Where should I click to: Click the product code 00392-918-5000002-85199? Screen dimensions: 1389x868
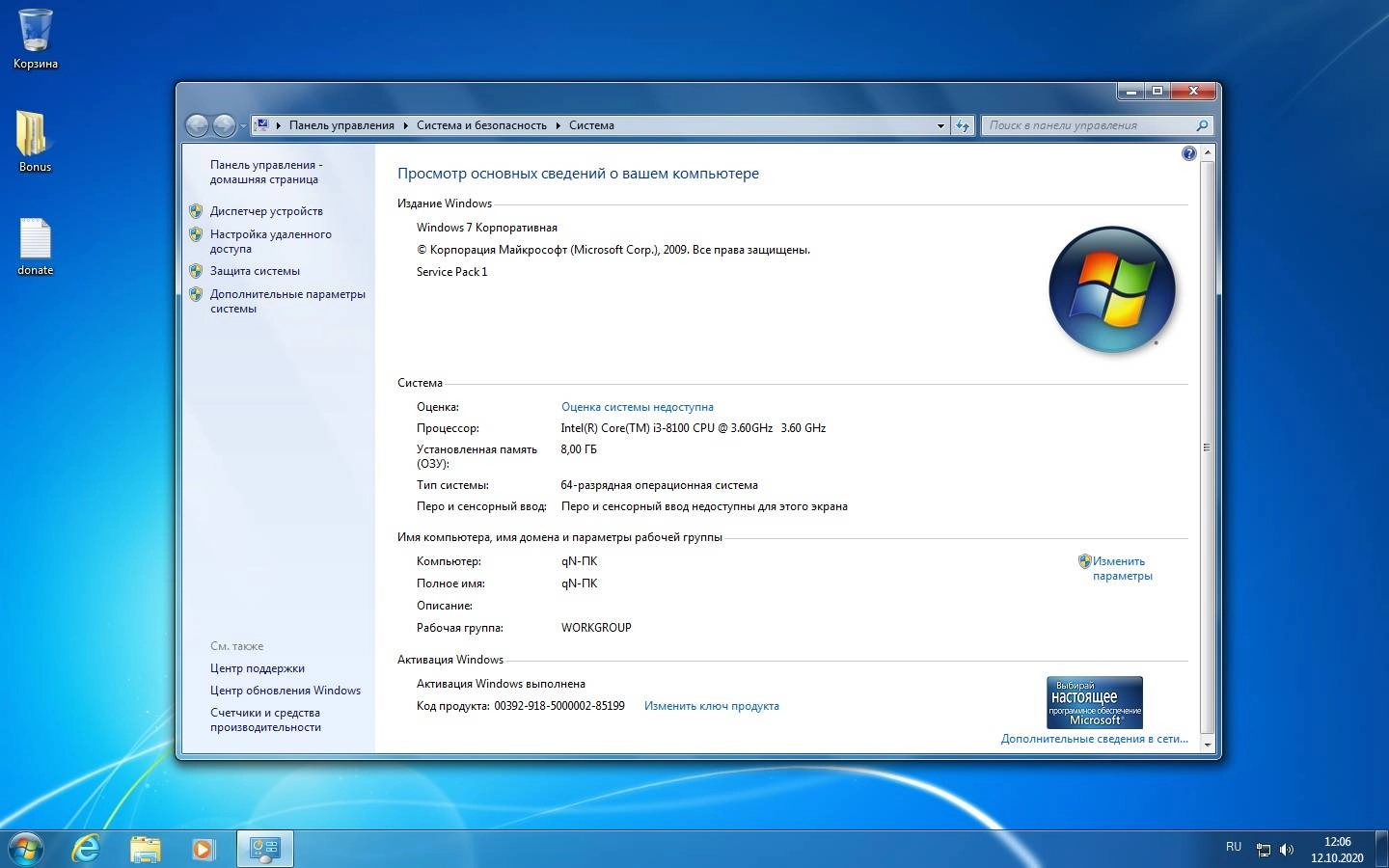click(559, 706)
